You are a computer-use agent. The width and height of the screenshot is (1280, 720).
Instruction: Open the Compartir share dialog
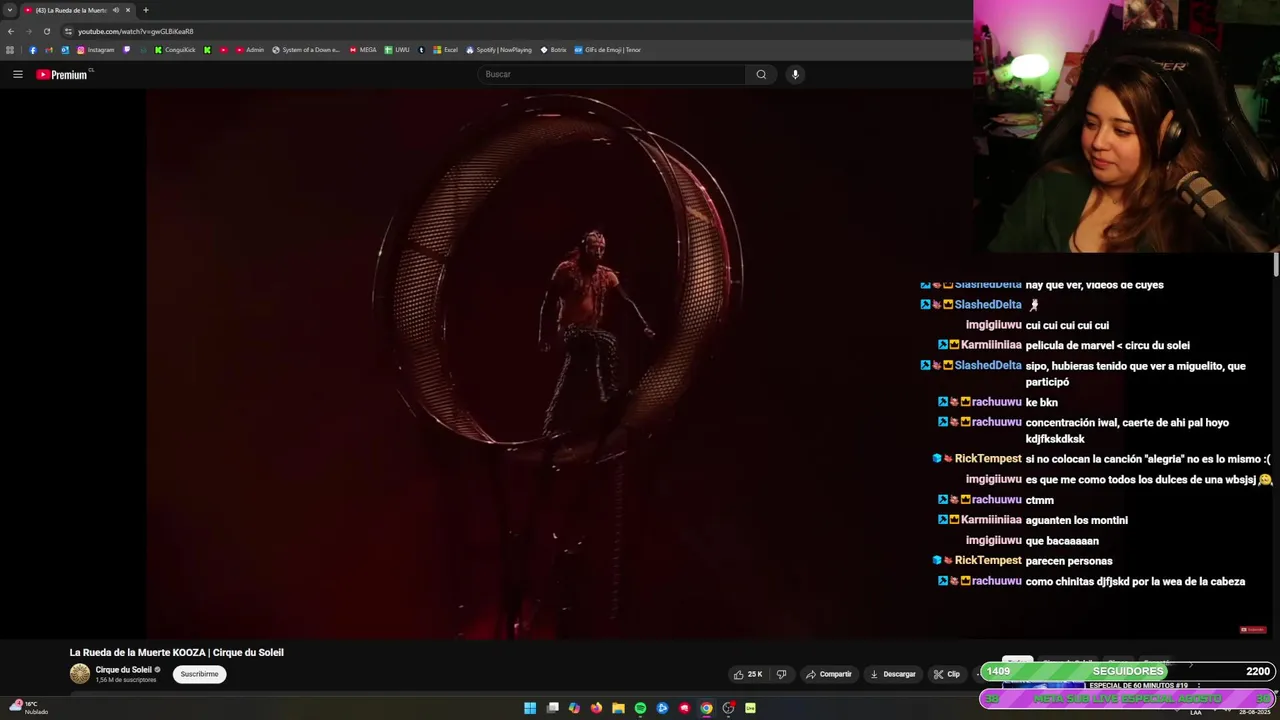[829, 674]
